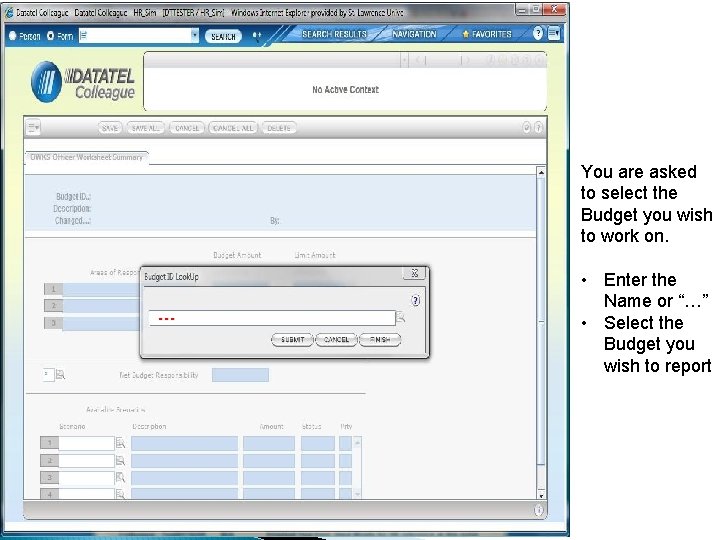Screen dimensions: 720x540
Task: Click CANCEL in the lookup dialog
Action: pyautogui.click(x=336, y=340)
